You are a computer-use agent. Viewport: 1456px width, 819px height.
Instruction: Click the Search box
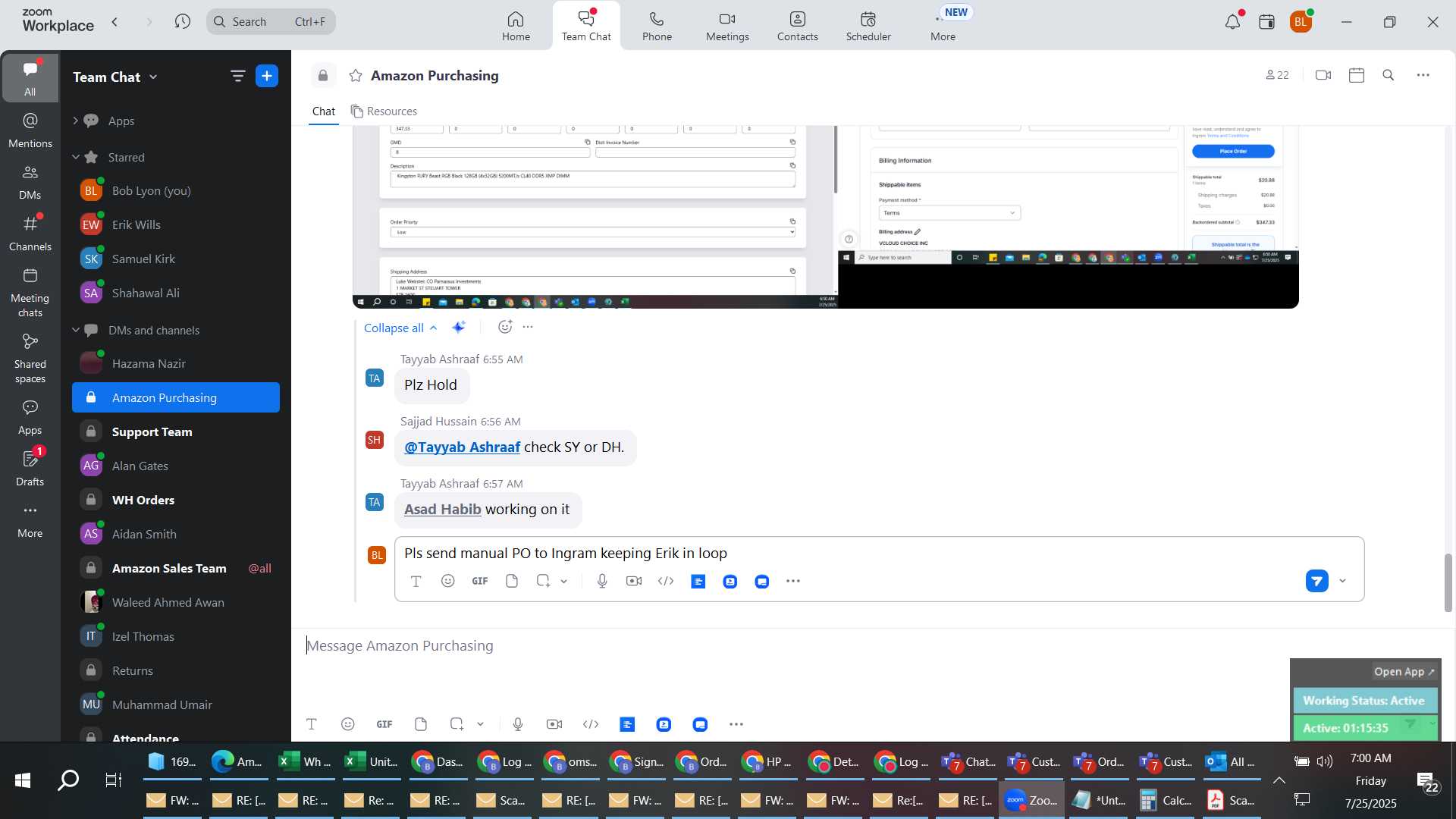pos(271,21)
